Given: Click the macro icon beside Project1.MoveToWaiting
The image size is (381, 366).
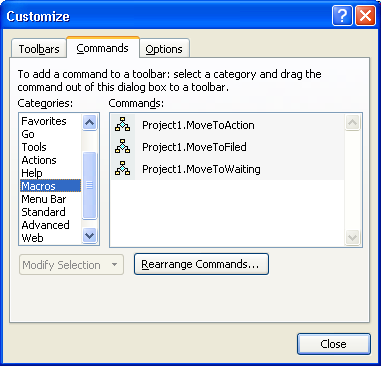Looking at the screenshot, I should [x=122, y=169].
